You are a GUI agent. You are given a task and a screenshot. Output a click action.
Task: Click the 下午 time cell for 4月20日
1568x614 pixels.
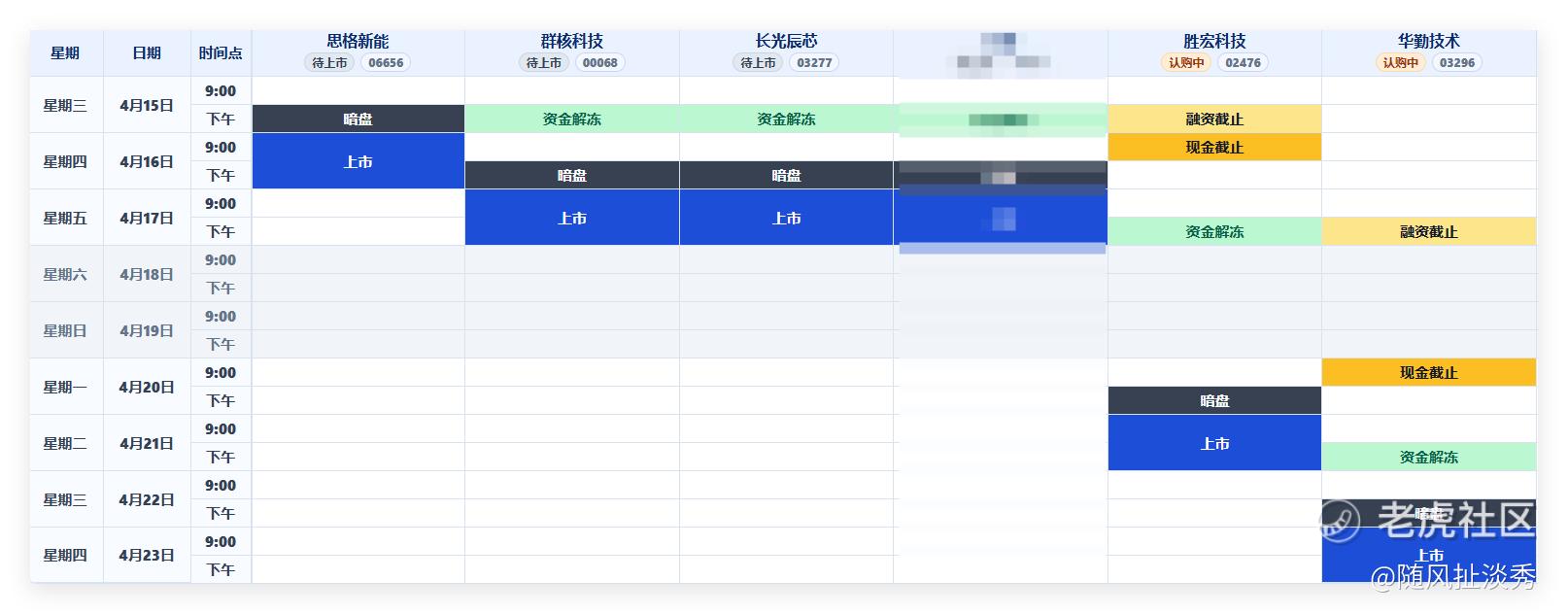point(221,400)
